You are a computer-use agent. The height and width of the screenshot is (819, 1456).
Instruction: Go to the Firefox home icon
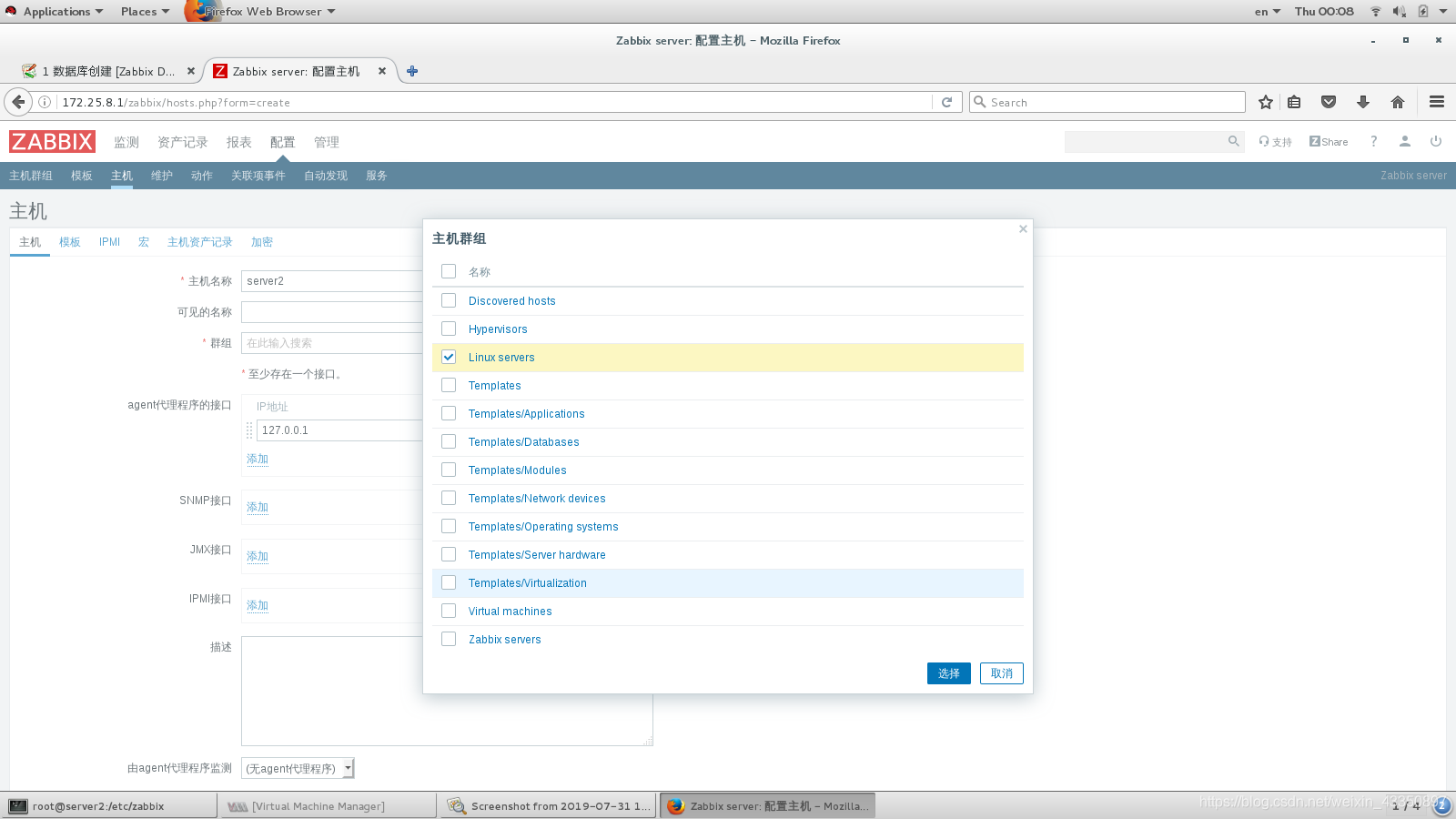1398,102
